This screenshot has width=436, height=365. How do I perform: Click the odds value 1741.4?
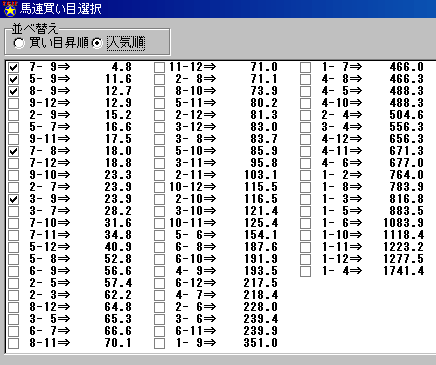(404, 271)
